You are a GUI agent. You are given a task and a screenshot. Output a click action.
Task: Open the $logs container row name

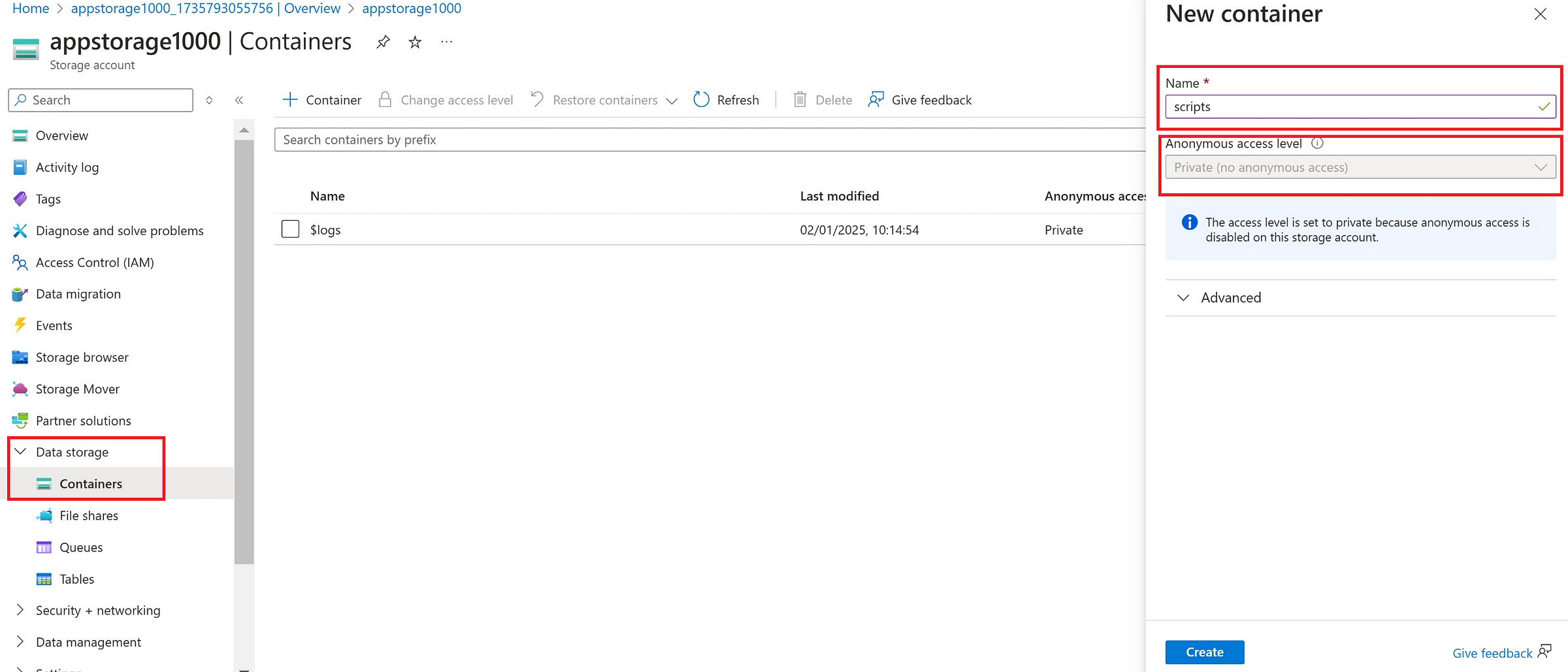[325, 230]
